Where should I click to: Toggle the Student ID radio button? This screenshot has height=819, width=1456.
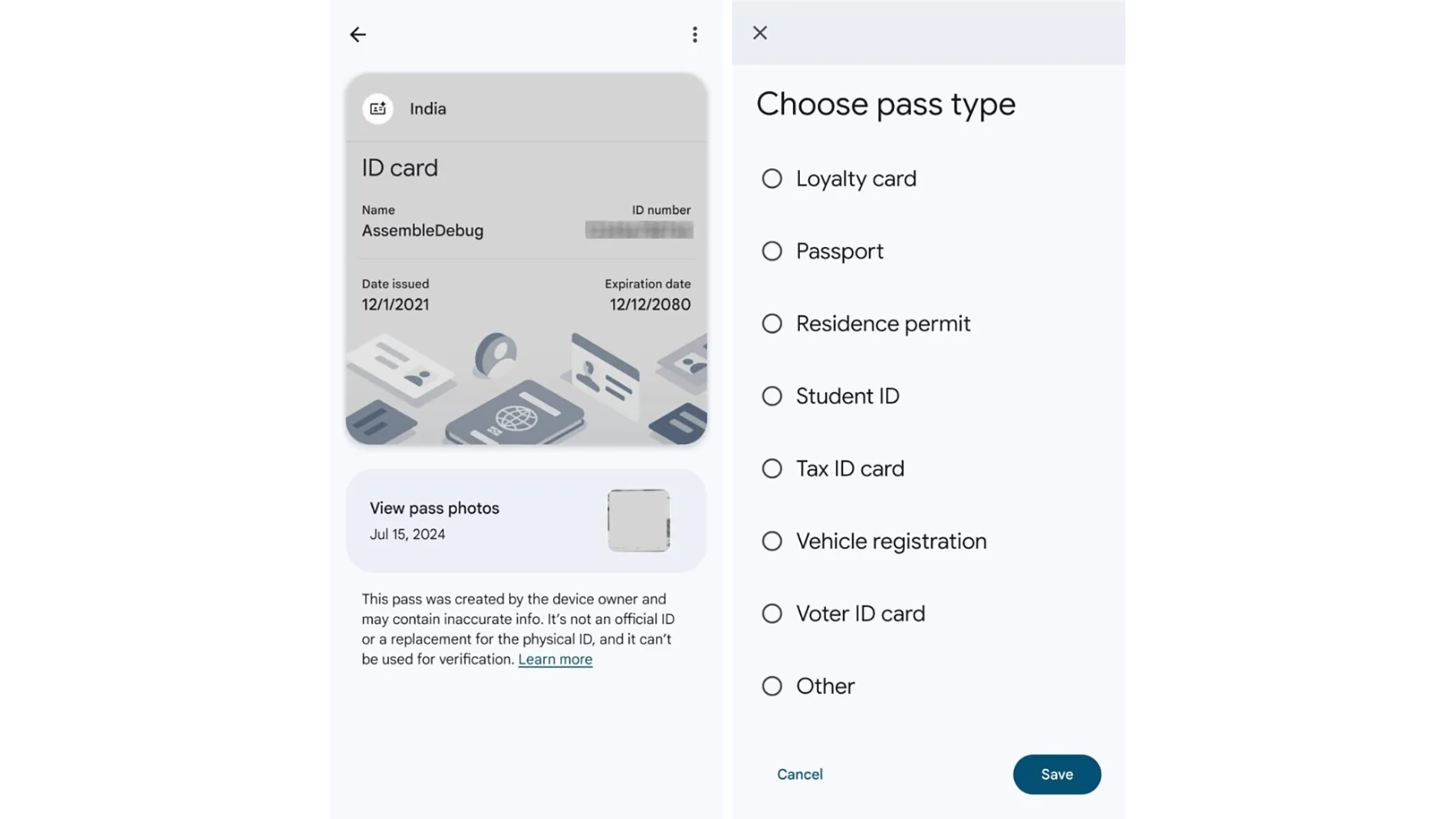pyautogui.click(x=771, y=395)
